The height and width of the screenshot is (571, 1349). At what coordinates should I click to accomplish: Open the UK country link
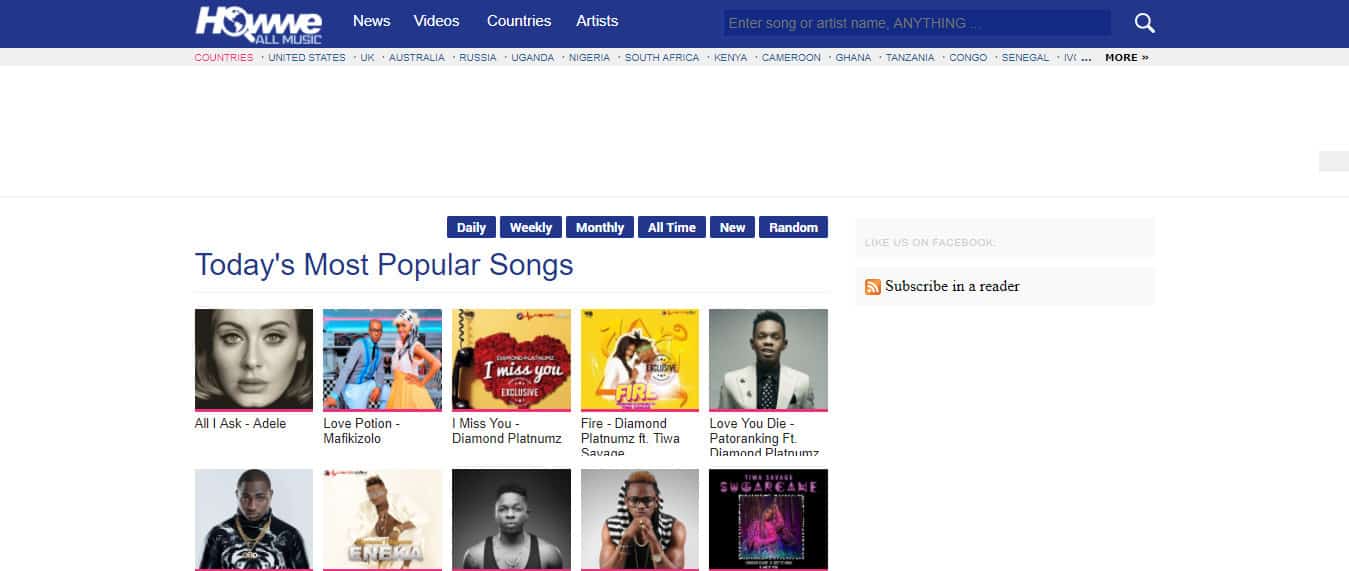(x=367, y=57)
